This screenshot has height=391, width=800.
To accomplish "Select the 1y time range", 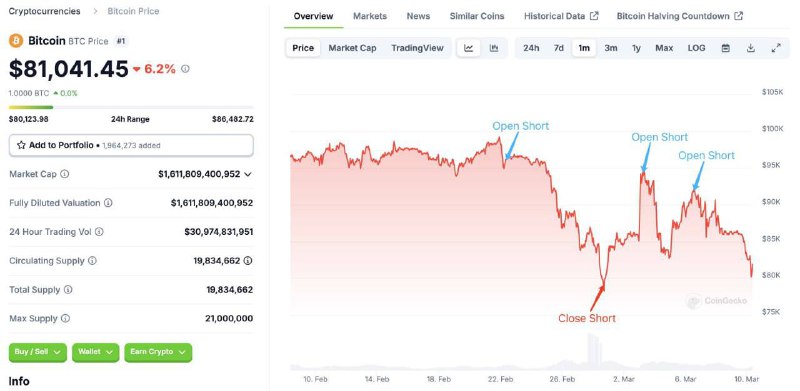I will [x=636, y=48].
